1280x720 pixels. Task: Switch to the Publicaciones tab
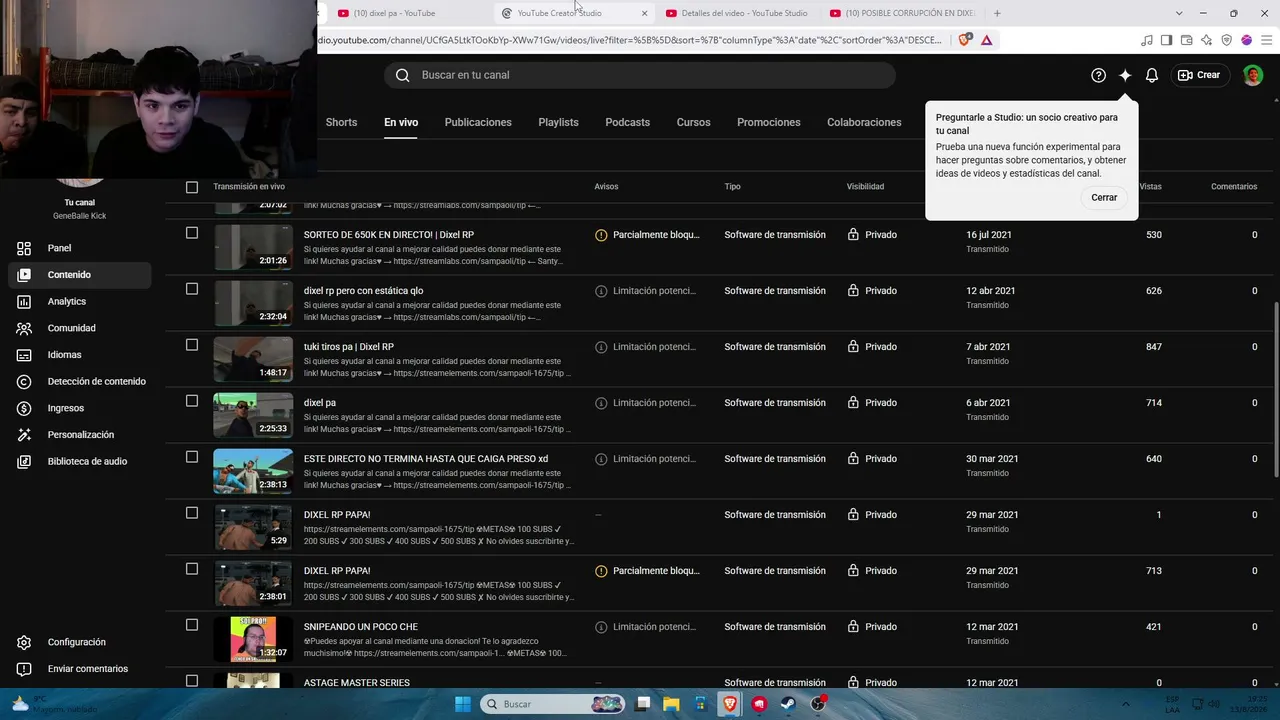478,122
